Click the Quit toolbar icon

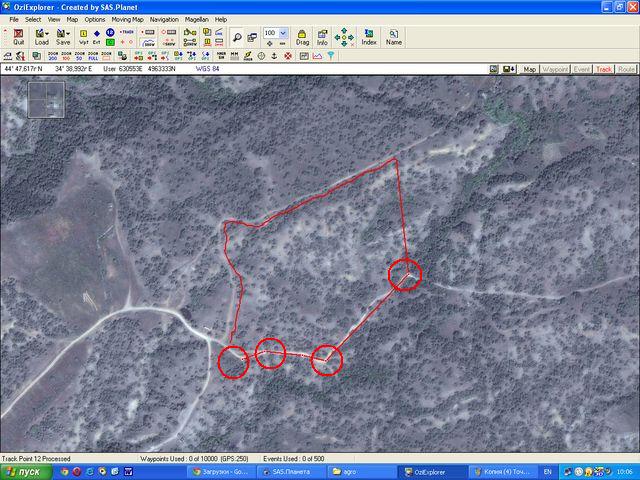coord(18,37)
